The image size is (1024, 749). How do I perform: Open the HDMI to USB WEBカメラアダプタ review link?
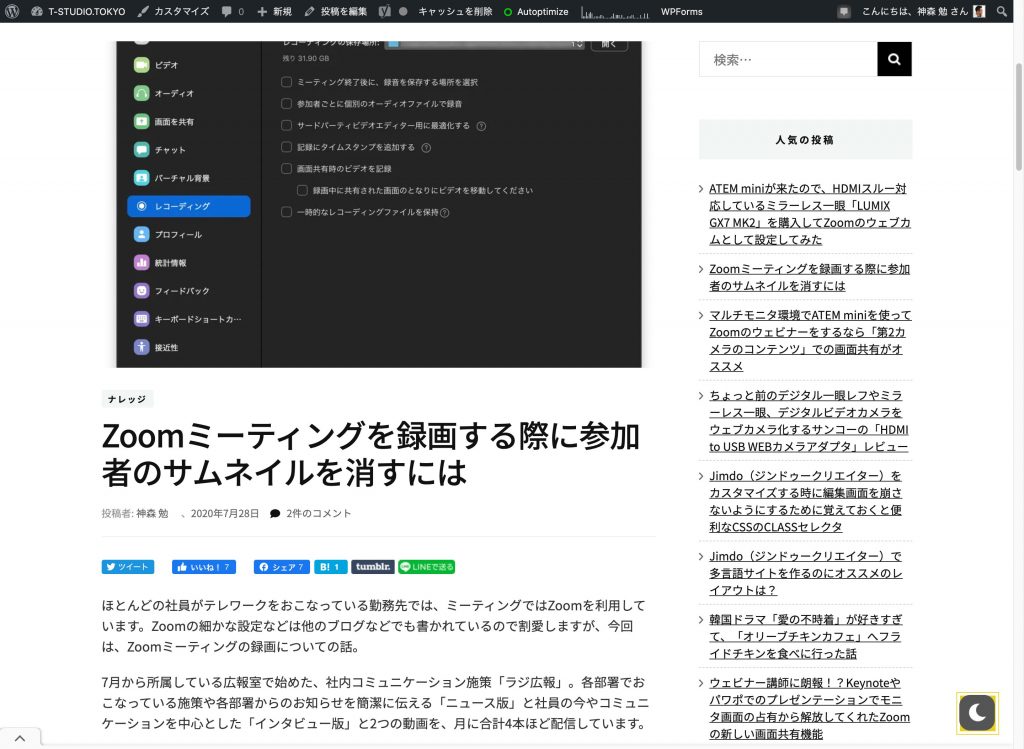(809, 421)
